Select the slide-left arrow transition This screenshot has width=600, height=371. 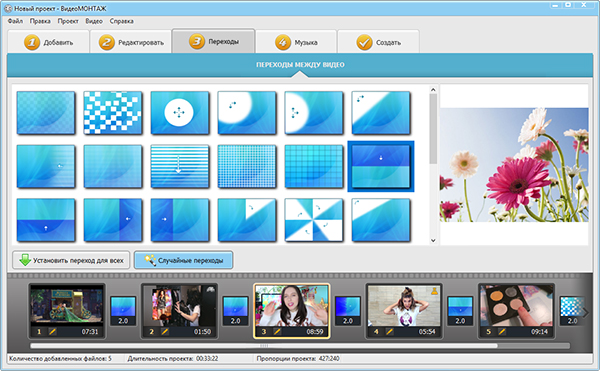[112, 220]
